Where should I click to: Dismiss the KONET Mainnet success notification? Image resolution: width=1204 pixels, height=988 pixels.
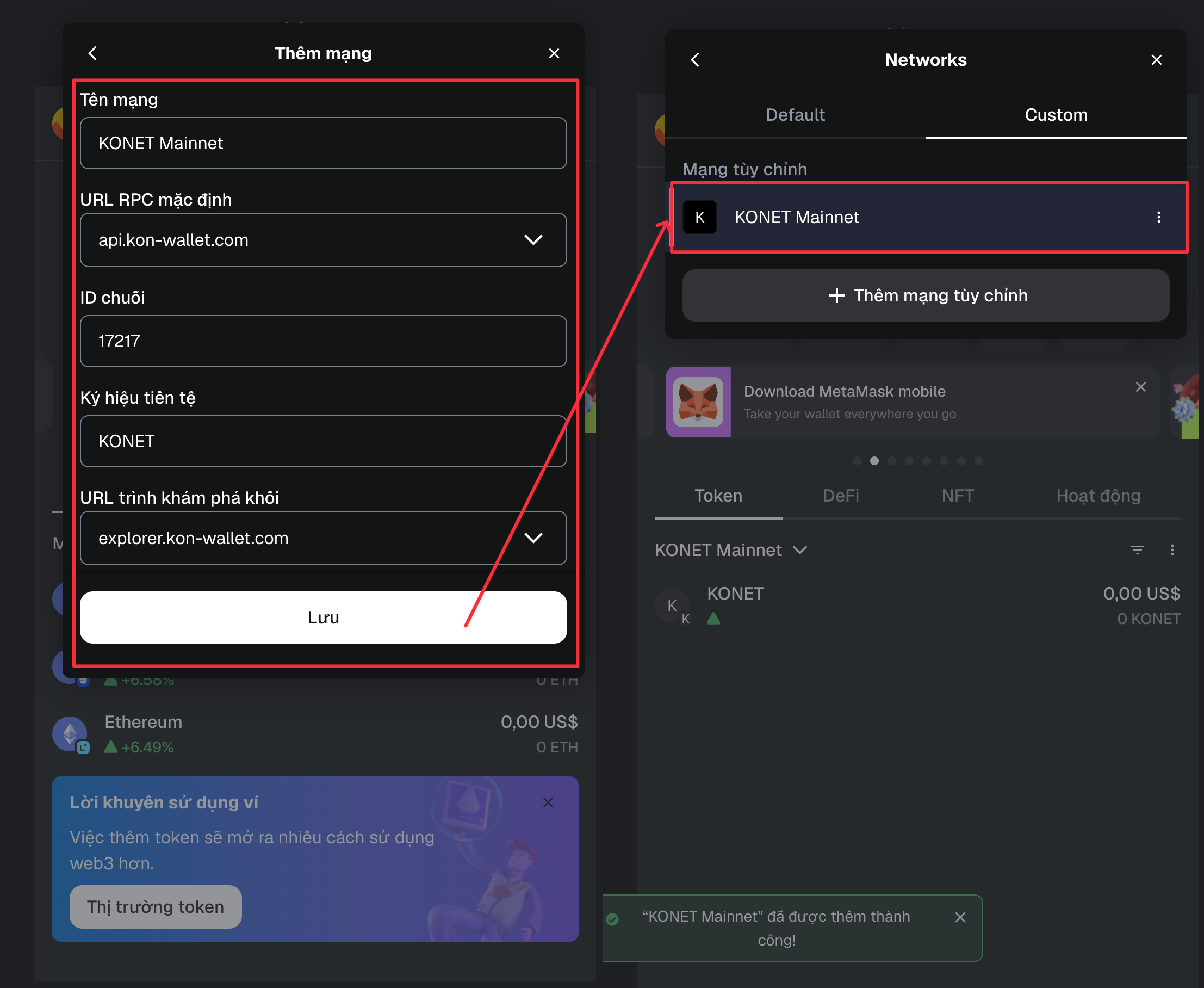[x=960, y=917]
